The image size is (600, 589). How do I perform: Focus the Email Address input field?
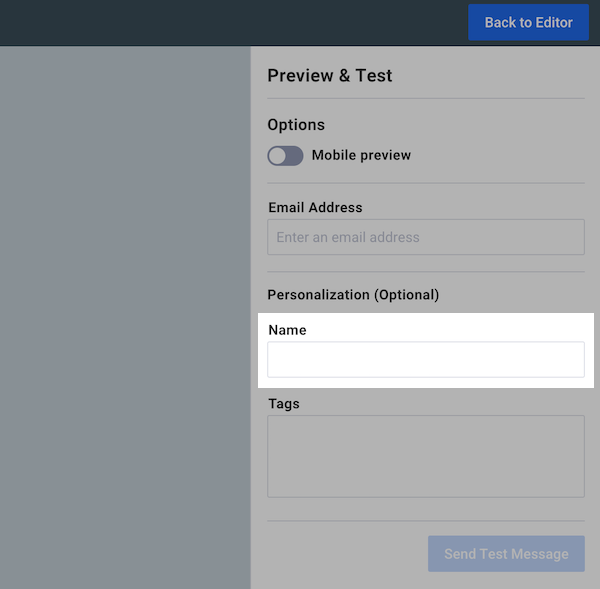425,238
